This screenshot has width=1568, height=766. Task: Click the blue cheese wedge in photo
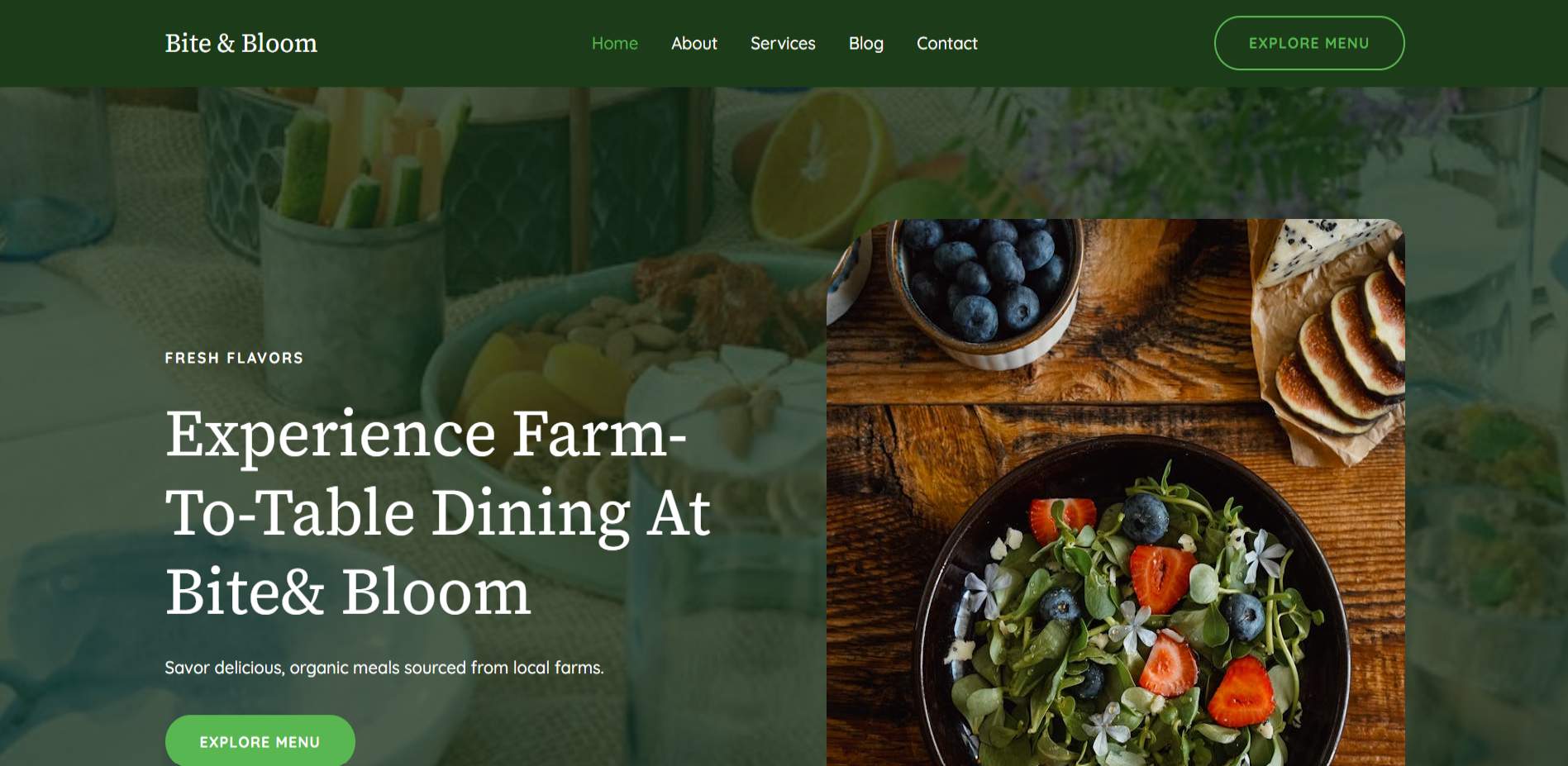tap(1323, 245)
